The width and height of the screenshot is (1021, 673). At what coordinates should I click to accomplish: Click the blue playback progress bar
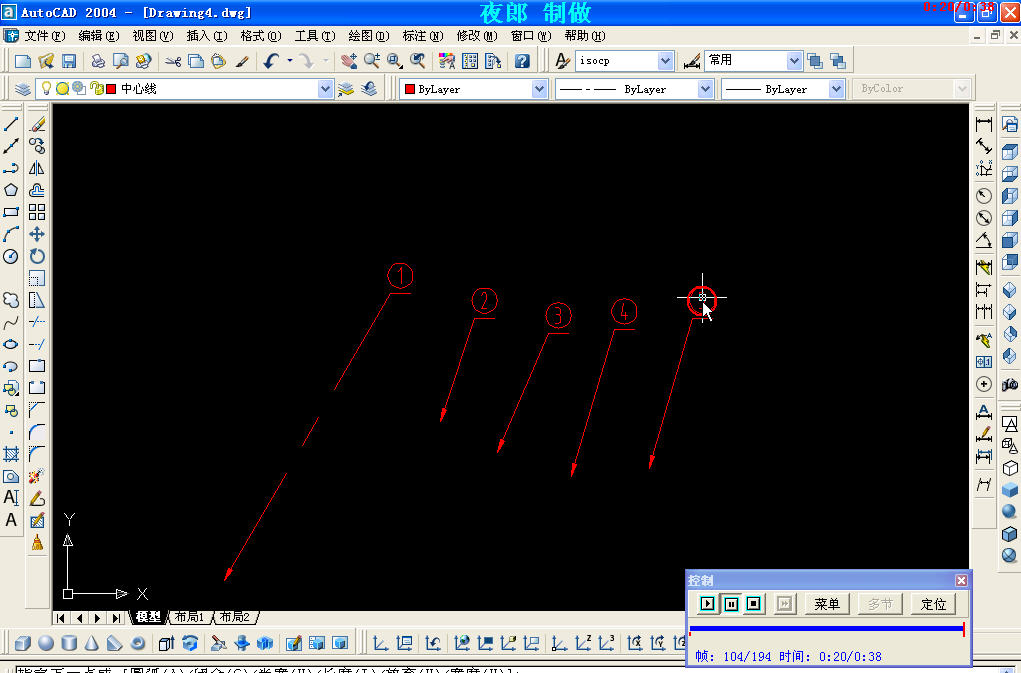tap(826, 629)
